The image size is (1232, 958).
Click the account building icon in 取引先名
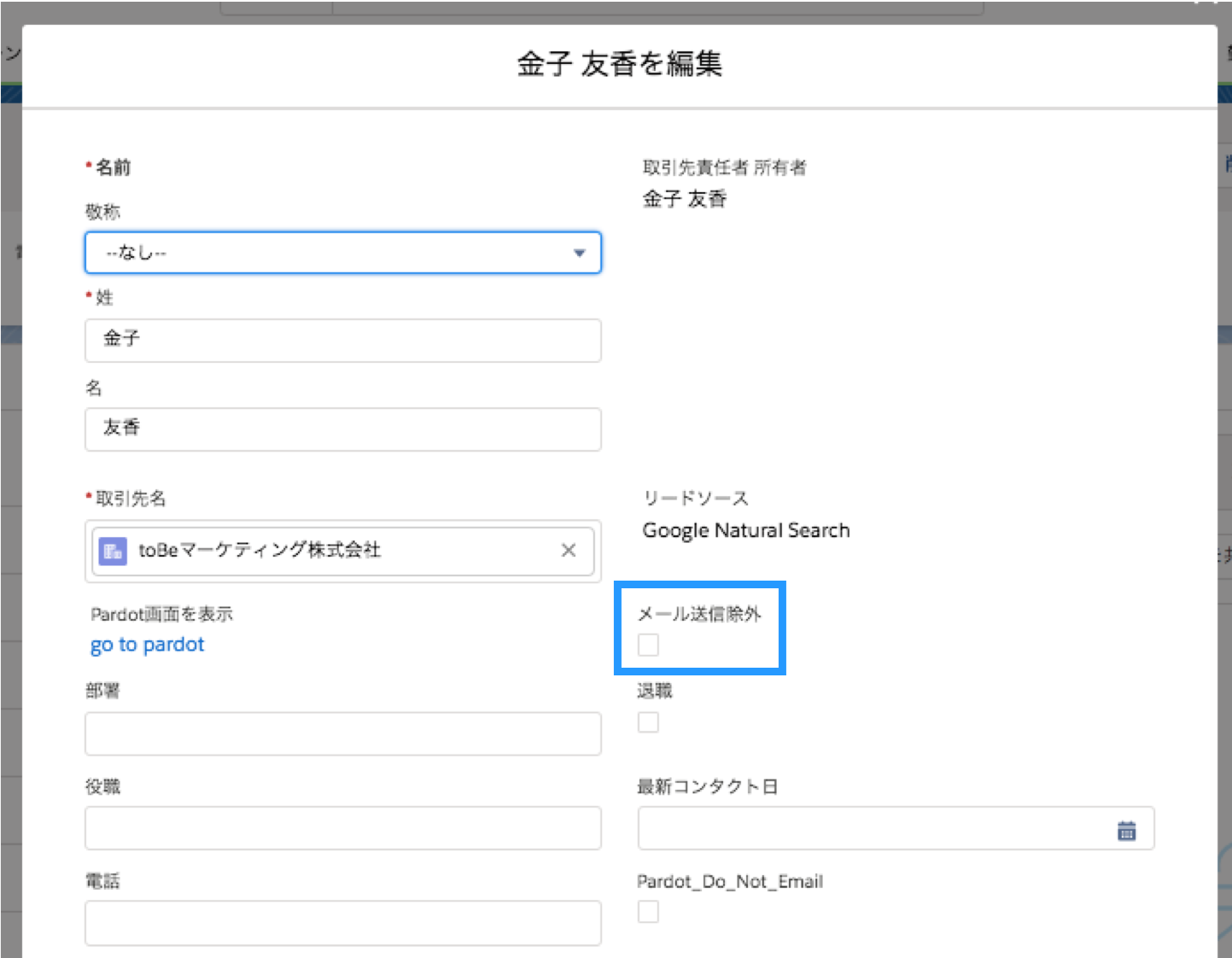113,551
